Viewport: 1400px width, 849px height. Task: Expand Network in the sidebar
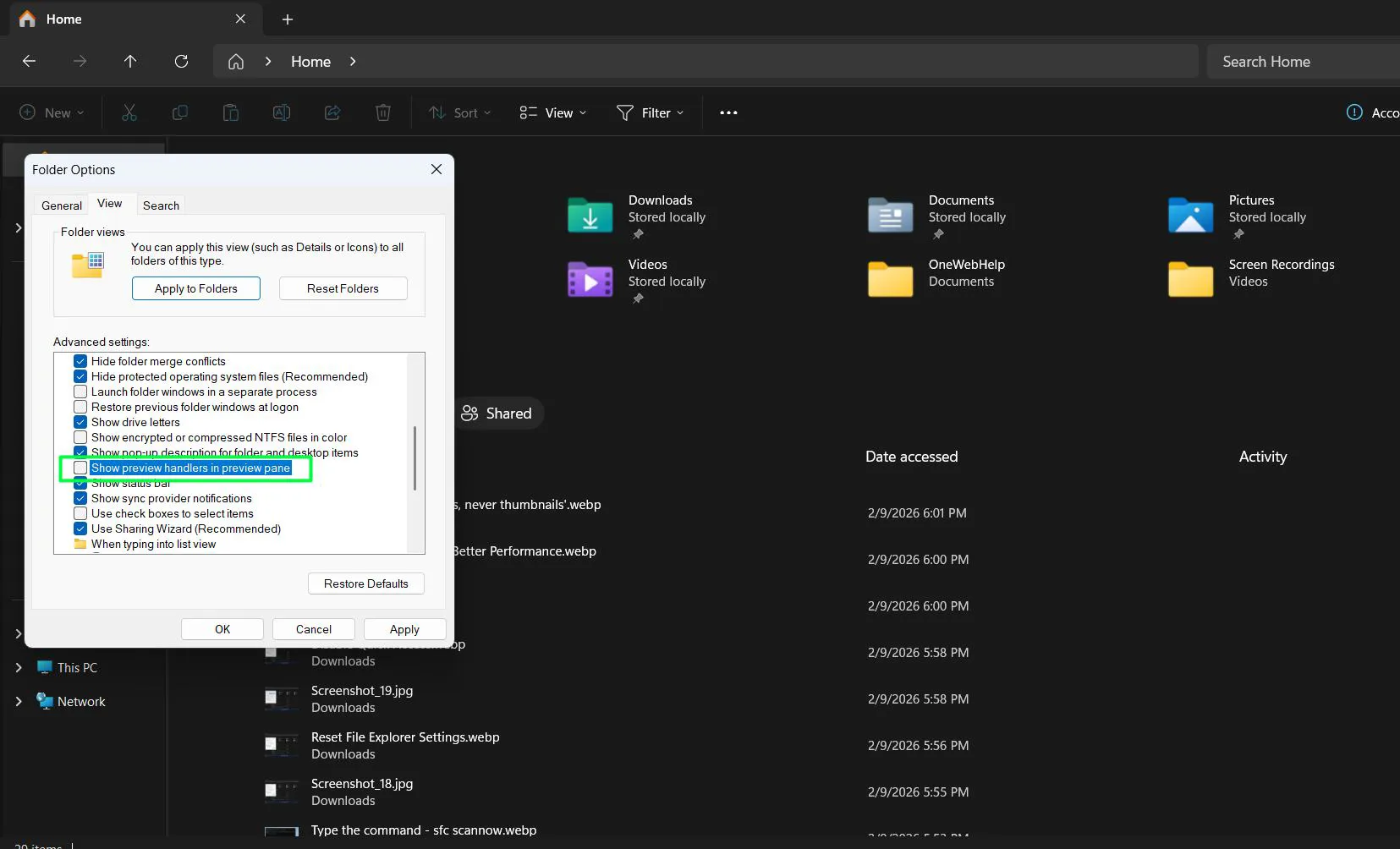[19, 701]
